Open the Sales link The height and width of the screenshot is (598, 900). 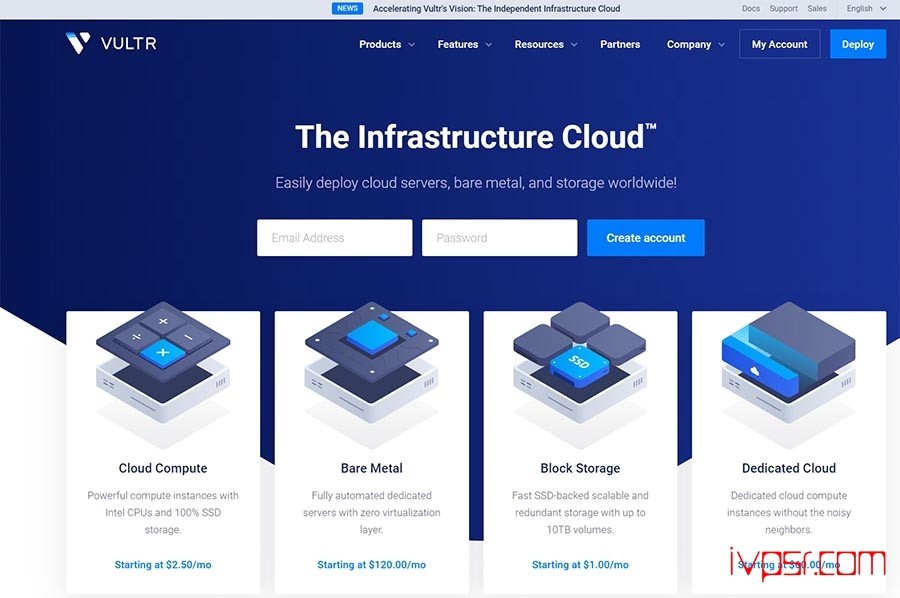817,9
